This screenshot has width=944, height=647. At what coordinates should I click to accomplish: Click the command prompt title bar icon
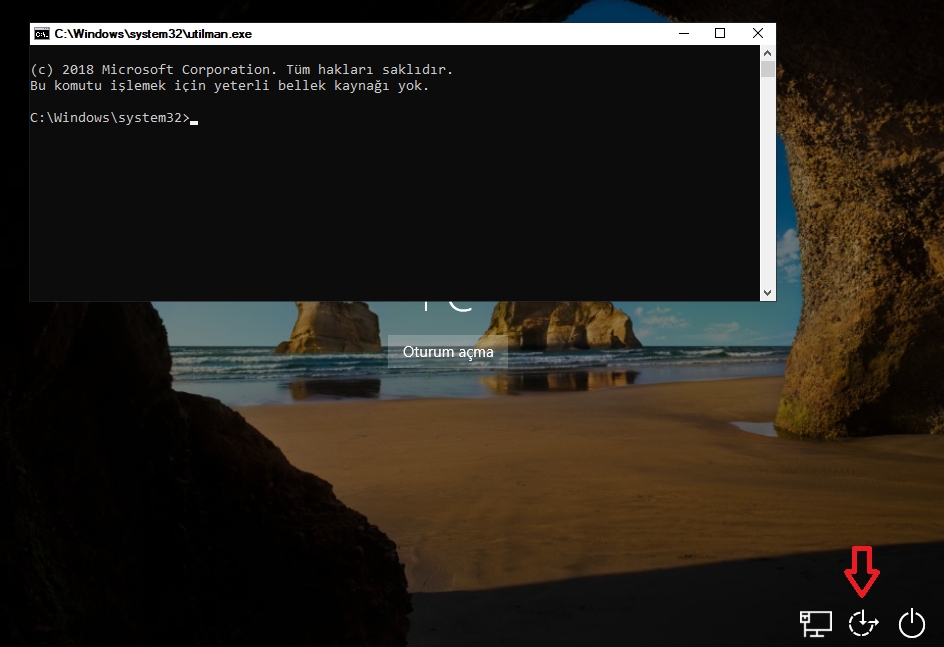click(x=42, y=34)
